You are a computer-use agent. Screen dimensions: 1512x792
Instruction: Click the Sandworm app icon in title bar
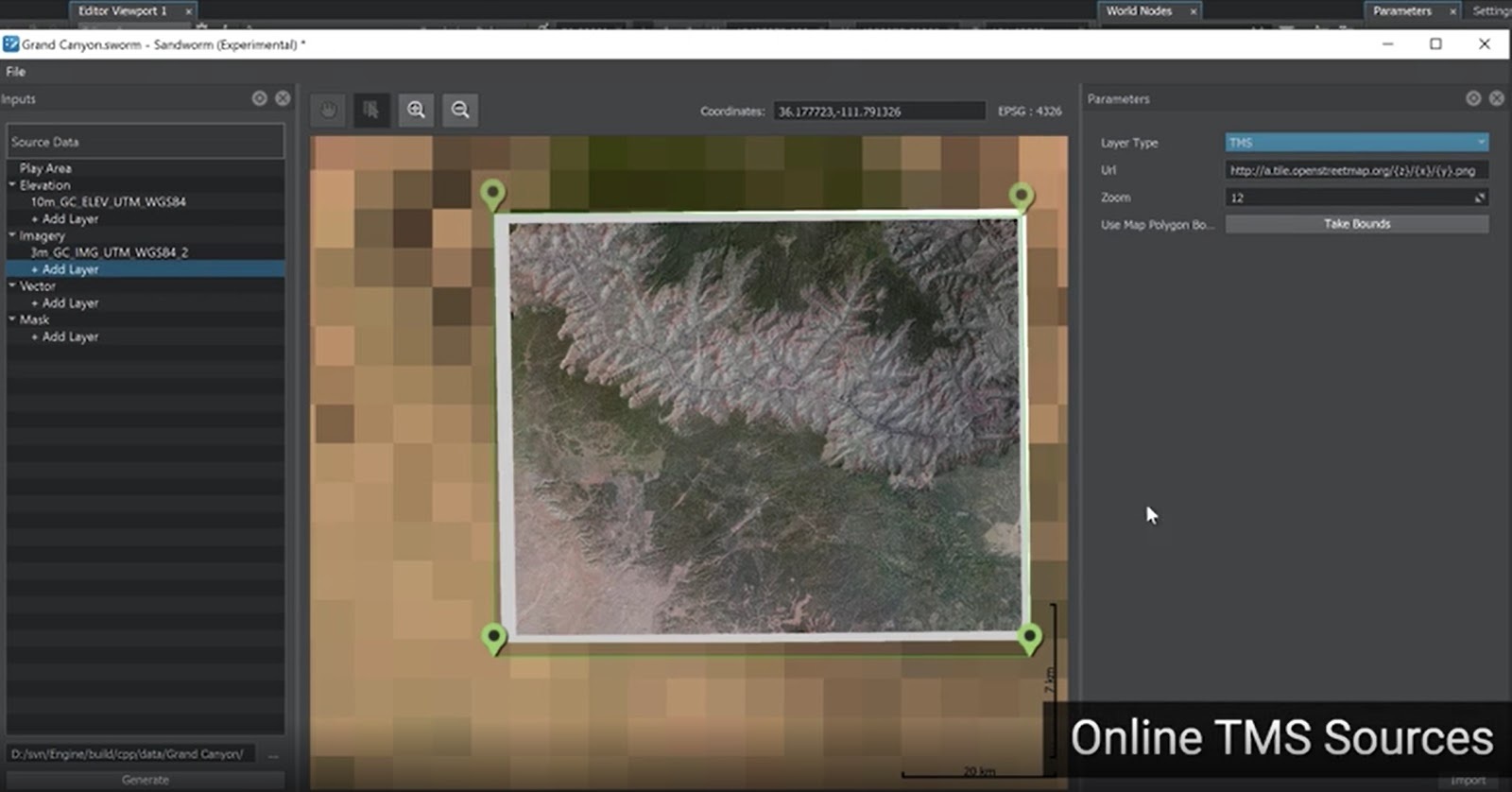pos(11,44)
